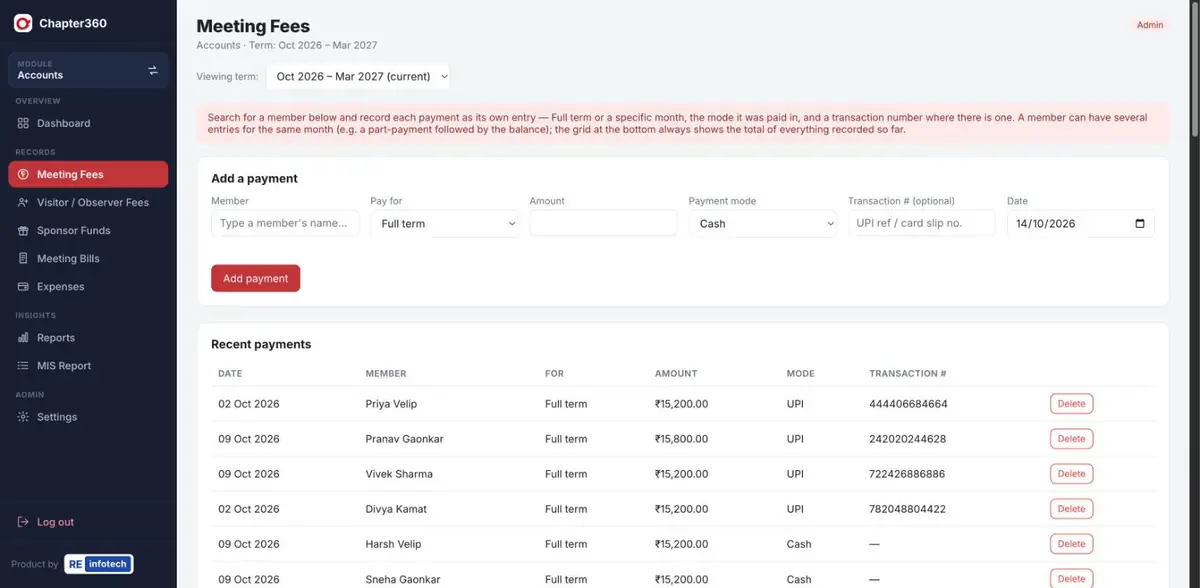
Task: Click the Meeting Fees icon in sidebar
Action: click(23, 174)
